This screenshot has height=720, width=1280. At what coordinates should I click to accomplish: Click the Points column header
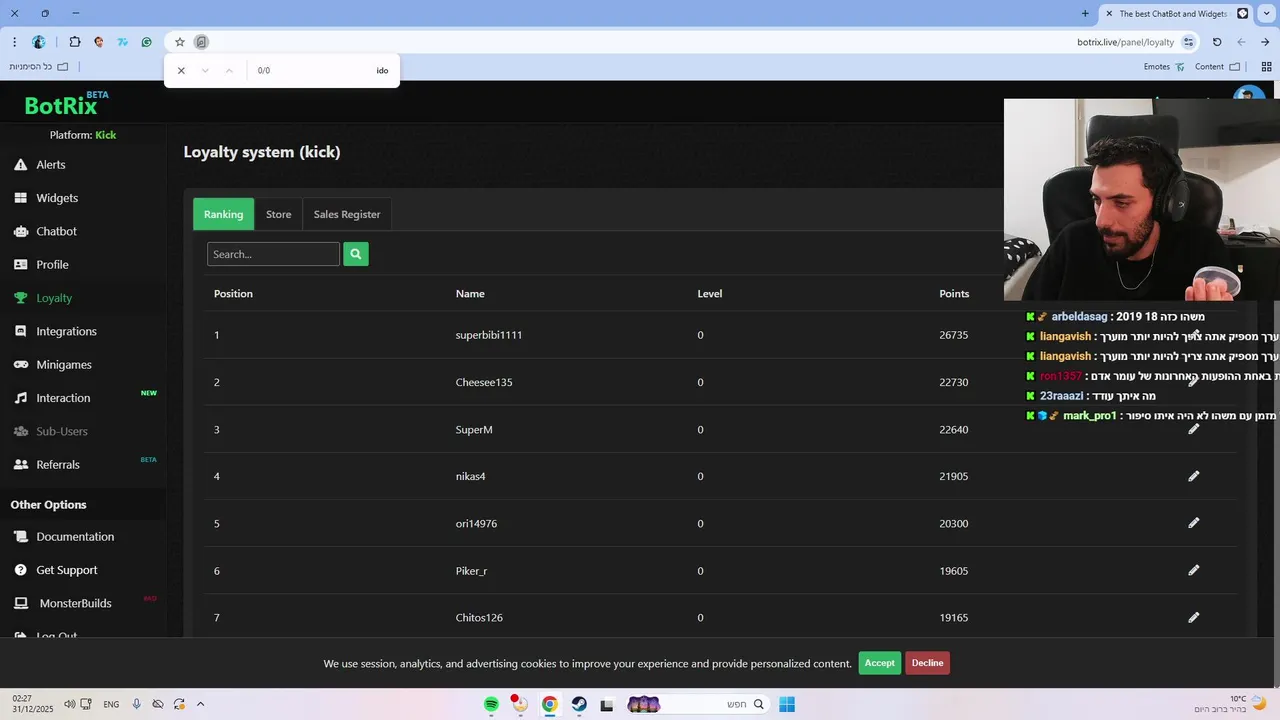click(954, 294)
